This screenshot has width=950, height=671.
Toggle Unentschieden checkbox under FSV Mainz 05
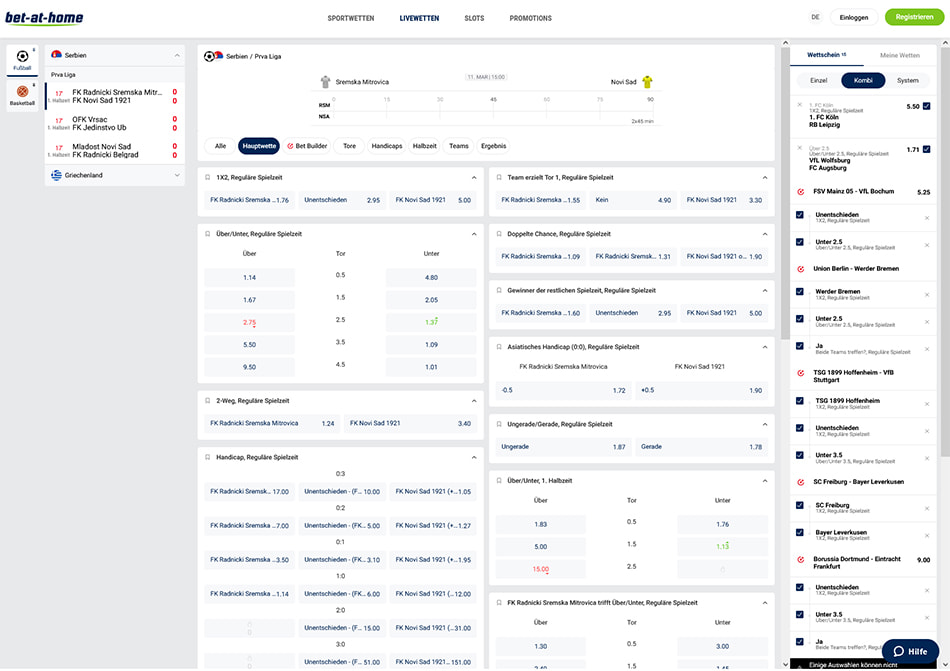[x=800, y=214]
